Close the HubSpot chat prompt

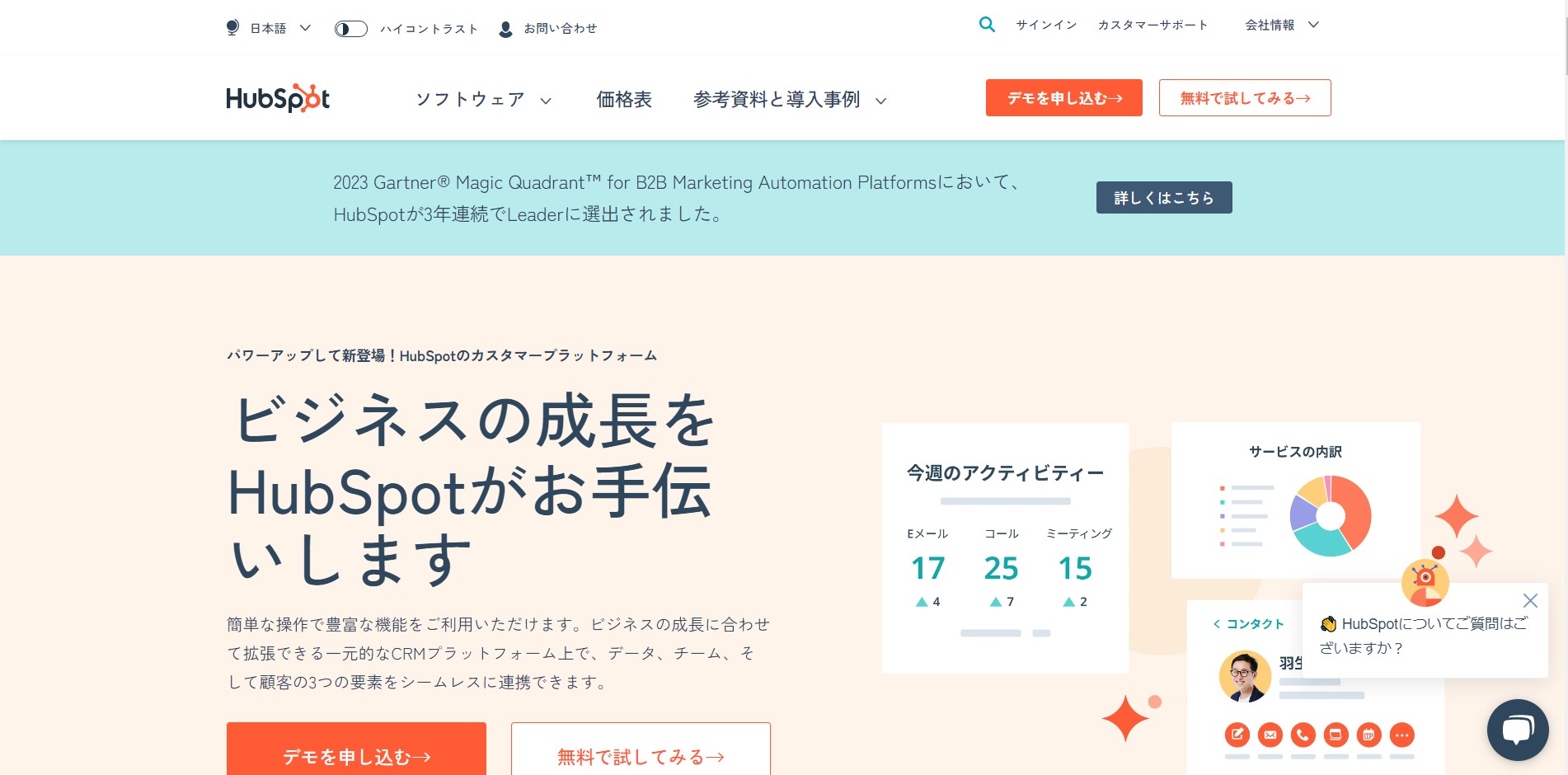(1530, 600)
